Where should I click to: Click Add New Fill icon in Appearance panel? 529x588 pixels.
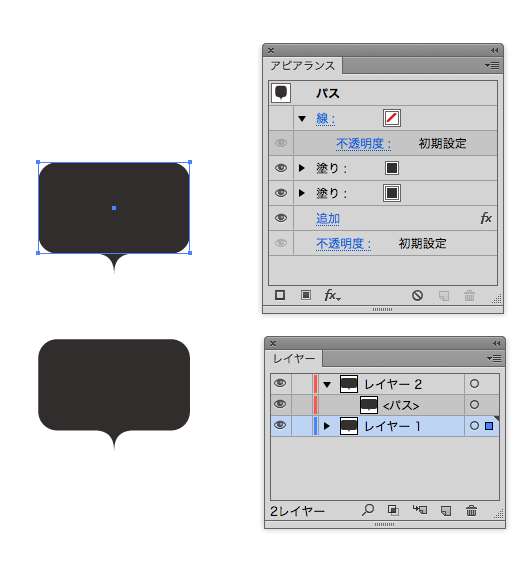pyautogui.click(x=306, y=295)
